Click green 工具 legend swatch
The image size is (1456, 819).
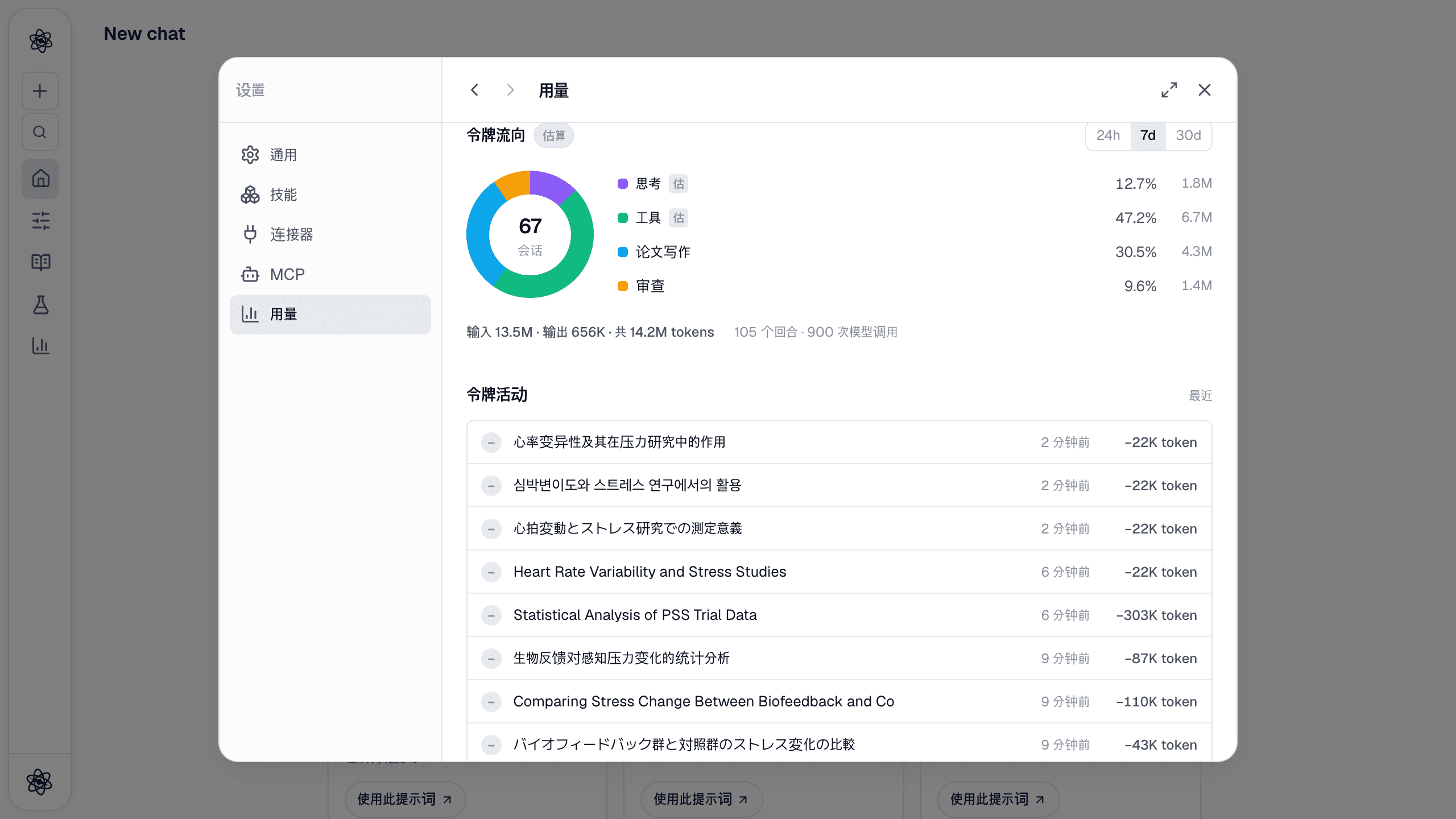pos(623,218)
